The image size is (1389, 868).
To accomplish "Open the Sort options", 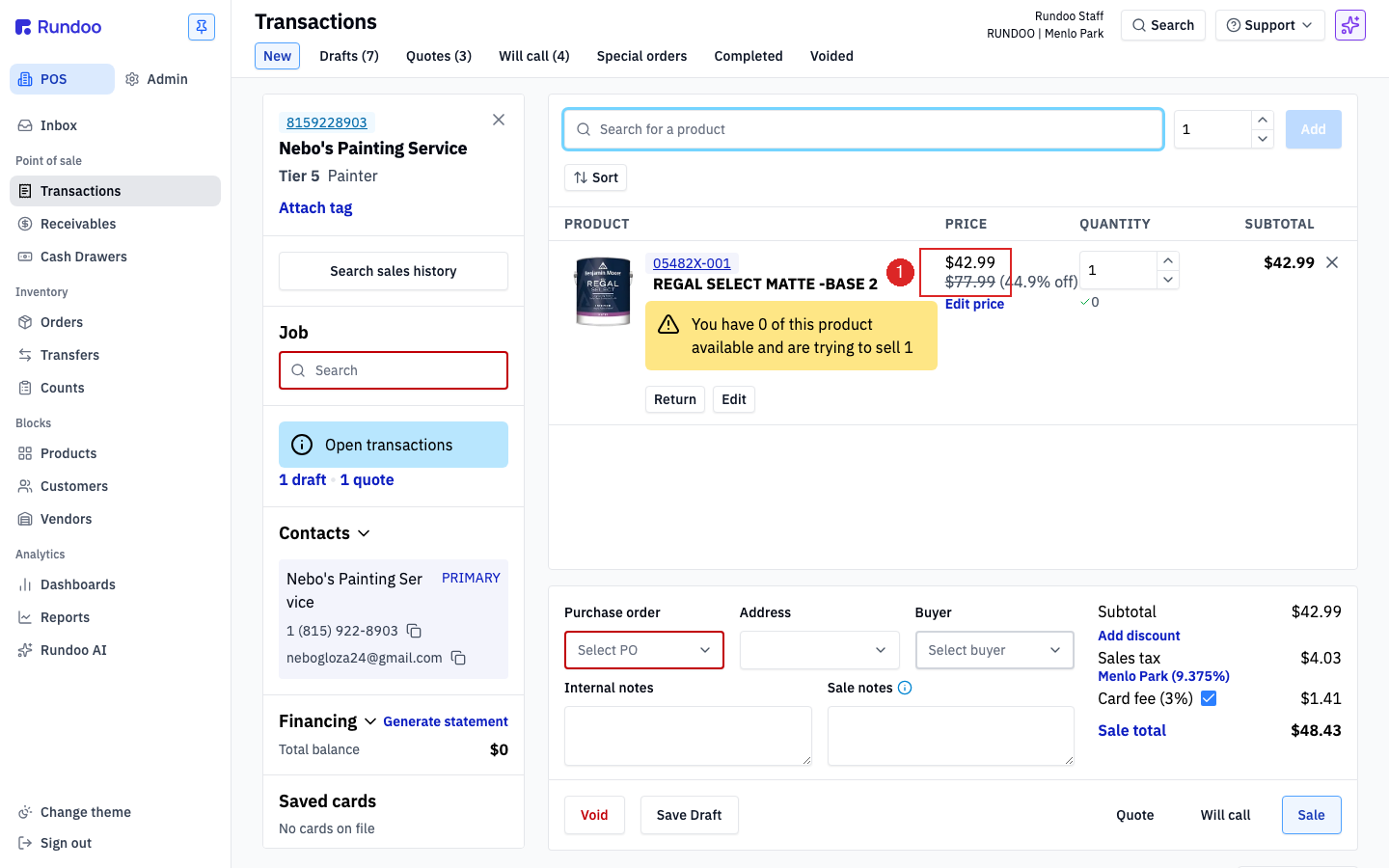I will [596, 177].
